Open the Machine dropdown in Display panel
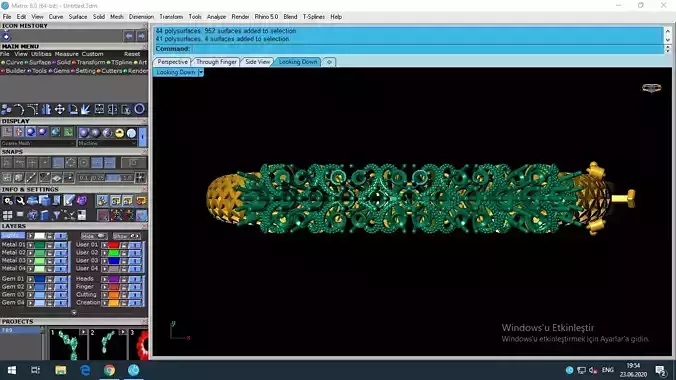The width and height of the screenshot is (676, 380). pyautogui.click(x=107, y=143)
